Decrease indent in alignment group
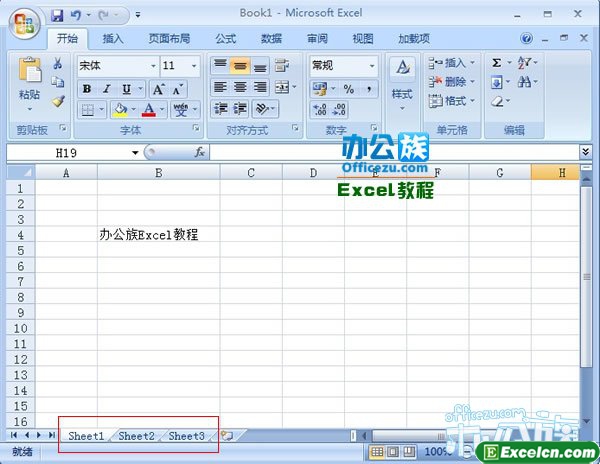The width and height of the screenshot is (600, 464). [x=221, y=109]
